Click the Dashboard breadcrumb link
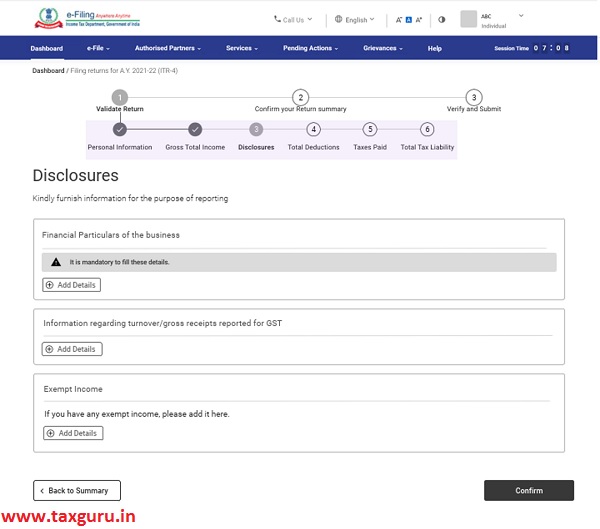 pyautogui.click(x=48, y=70)
